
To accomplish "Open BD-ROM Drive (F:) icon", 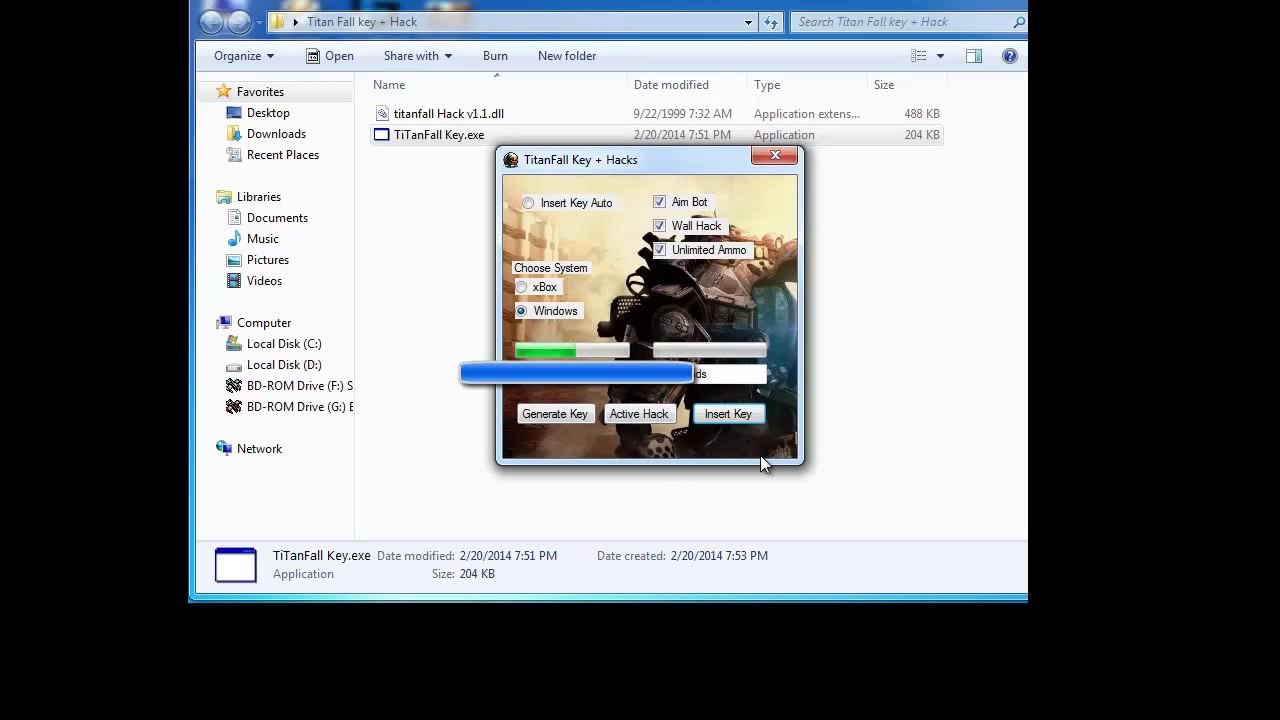I will [234, 386].
